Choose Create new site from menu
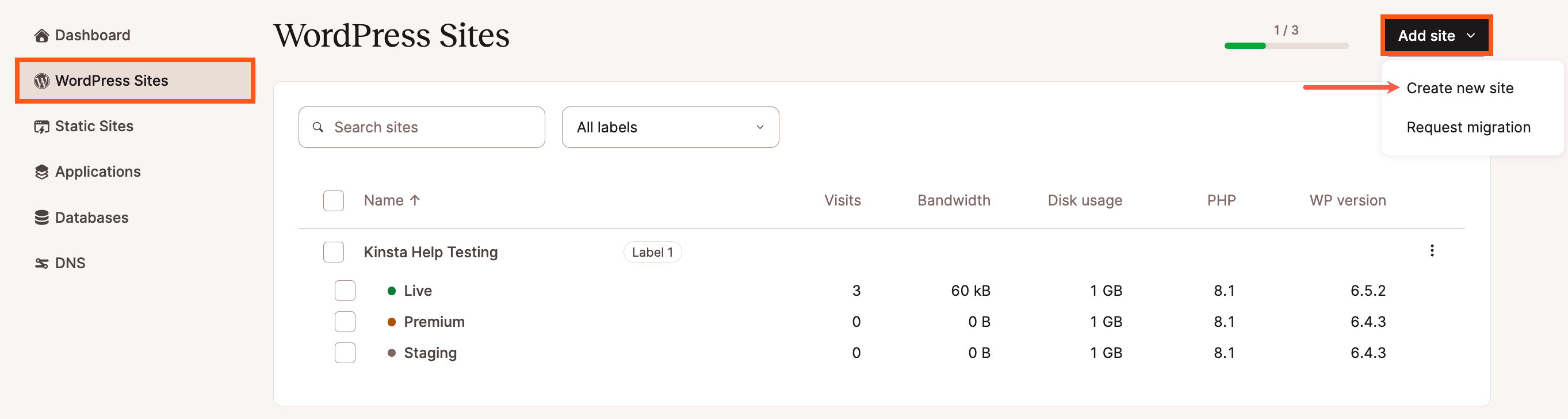 (1459, 88)
